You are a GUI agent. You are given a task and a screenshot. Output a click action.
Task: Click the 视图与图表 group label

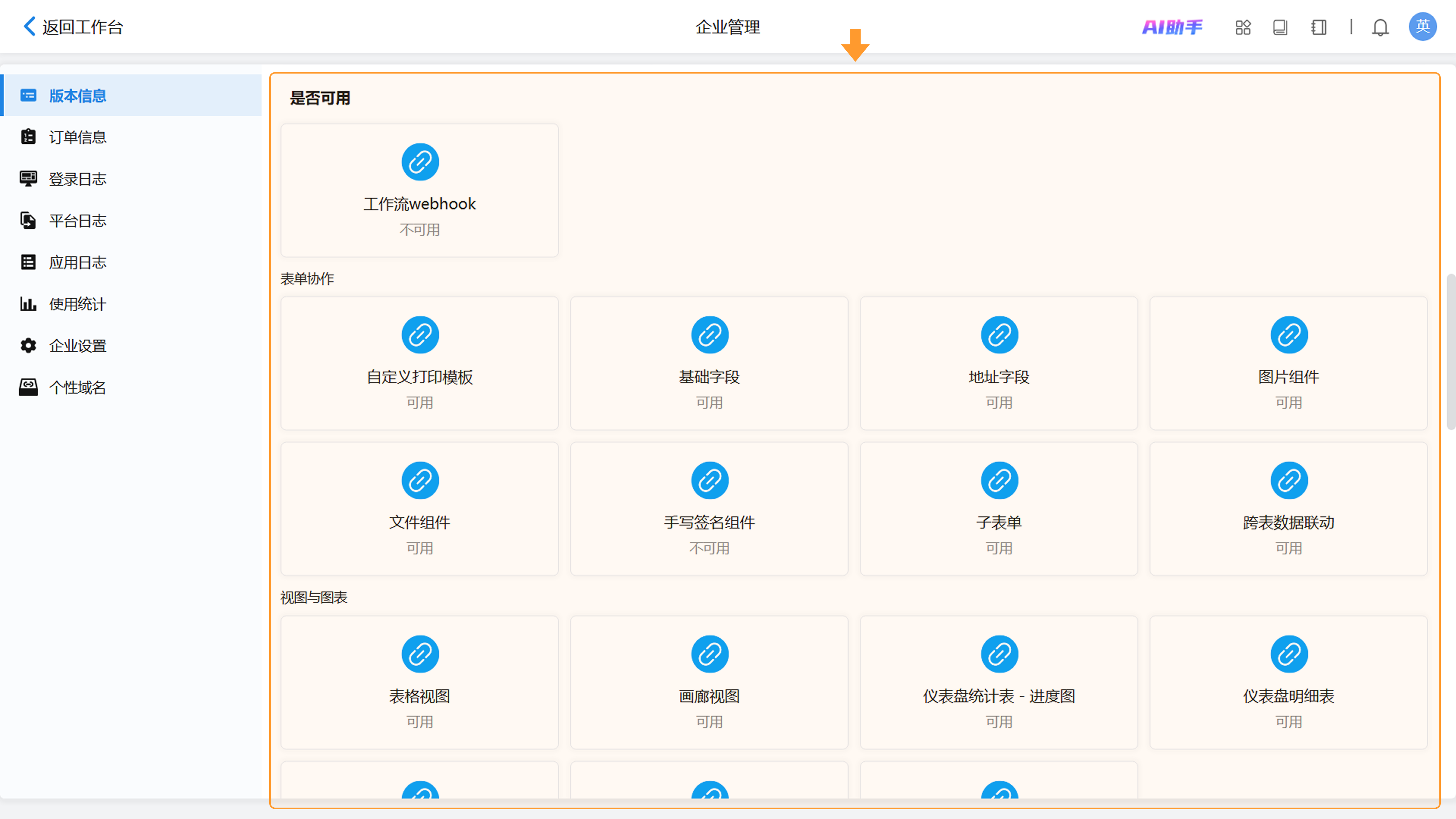[314, 598]
